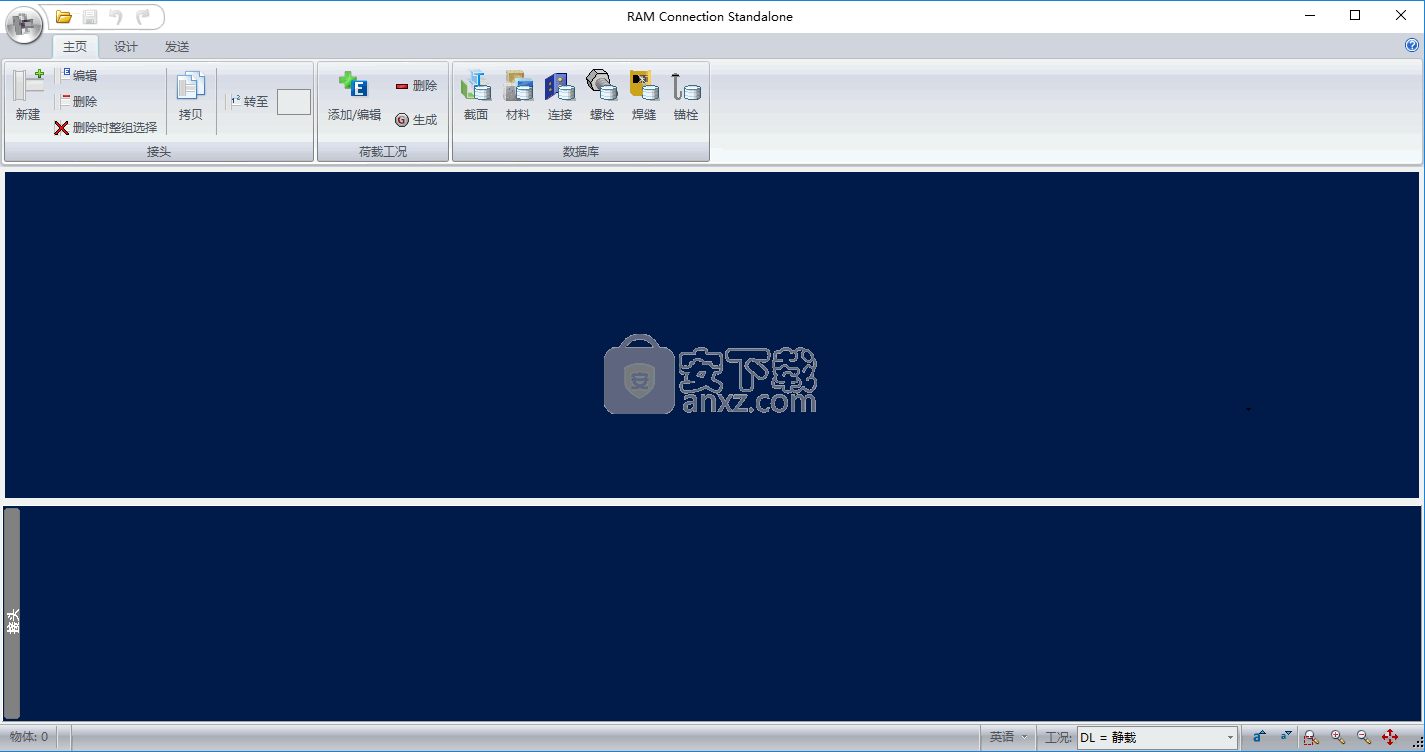This screenshot has width=1425, height=752.
Task: Click the 转至 go-to button
Action: pos(249,101)
